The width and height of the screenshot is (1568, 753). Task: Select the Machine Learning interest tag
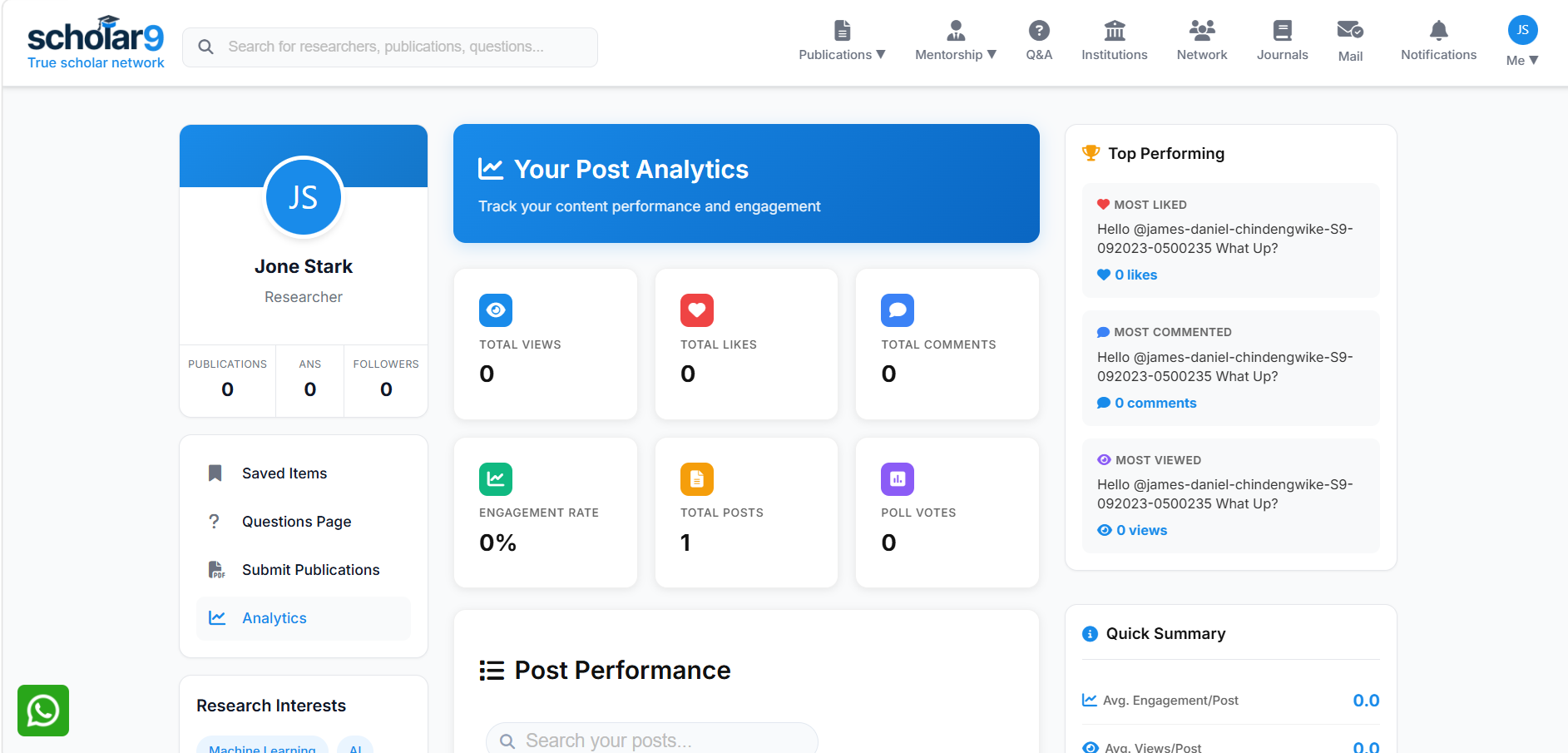(262, 746)
